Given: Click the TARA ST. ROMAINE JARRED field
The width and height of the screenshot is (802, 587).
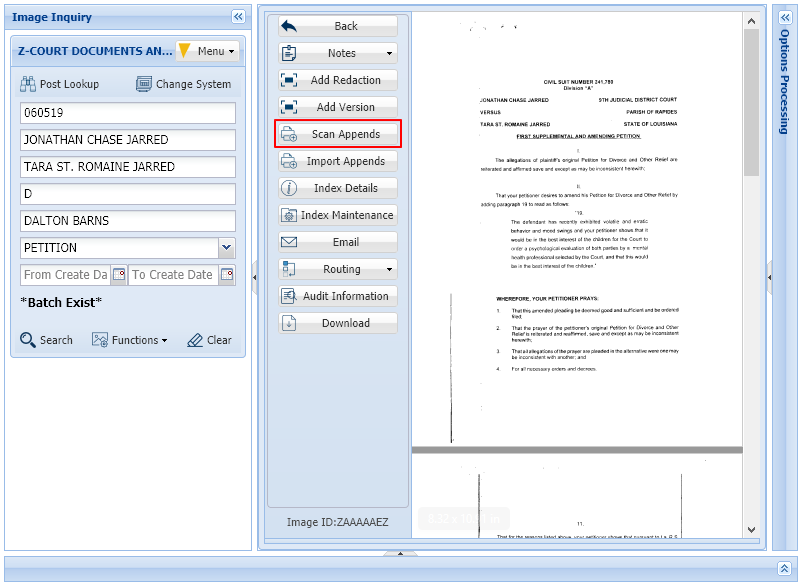Looking at the screenshot, I should click(x=128, y=167).
